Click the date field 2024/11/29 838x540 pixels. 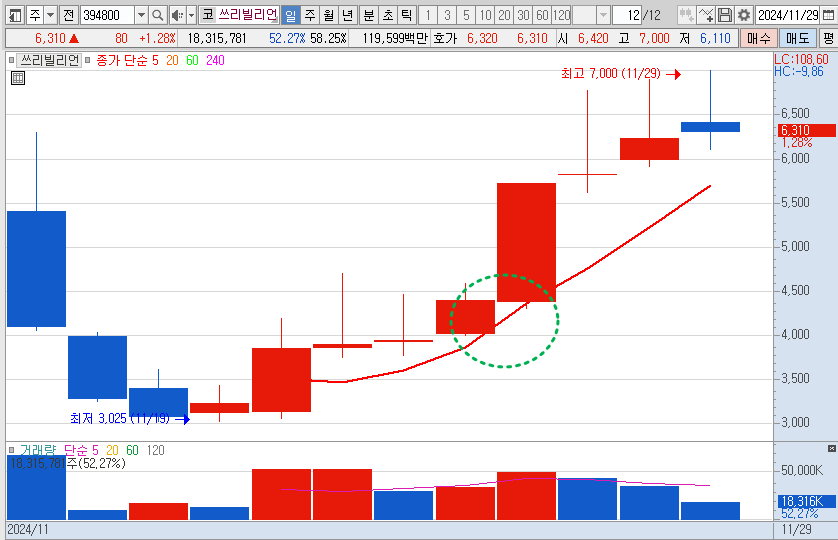coord(788,15)
